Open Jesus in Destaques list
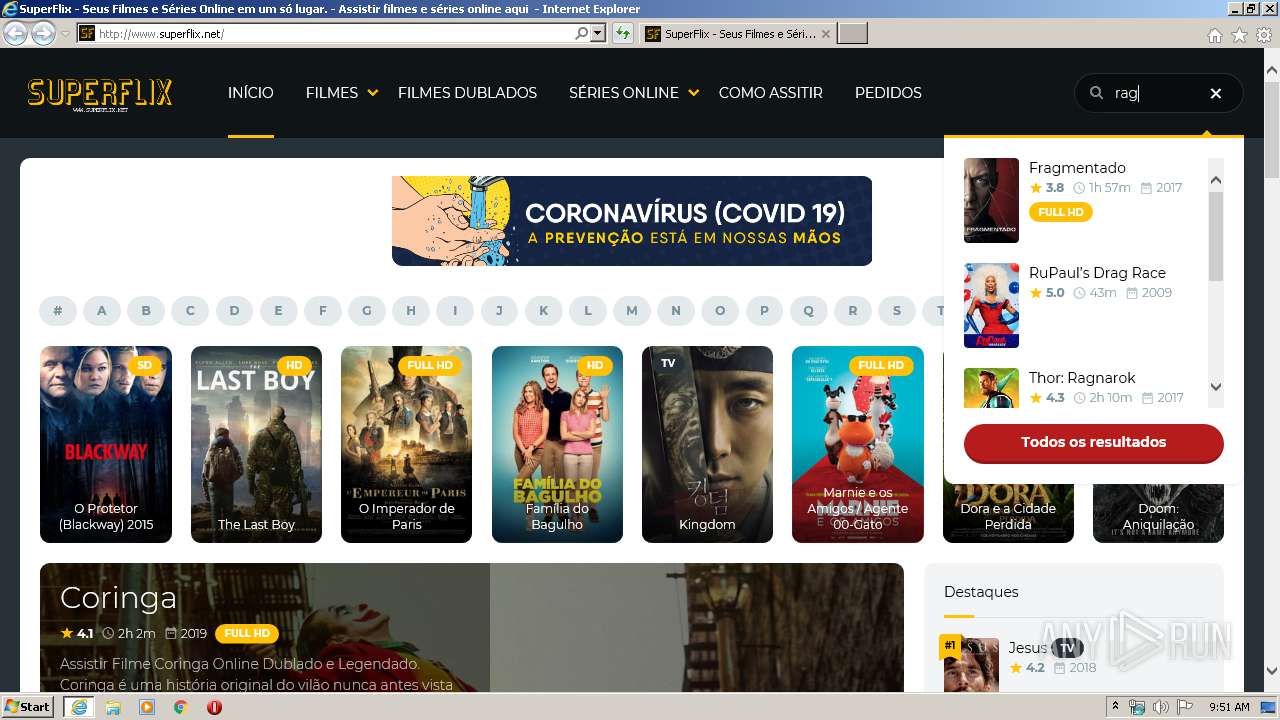This screenshot has height=720, width=1280. [x=1027, y=648]
